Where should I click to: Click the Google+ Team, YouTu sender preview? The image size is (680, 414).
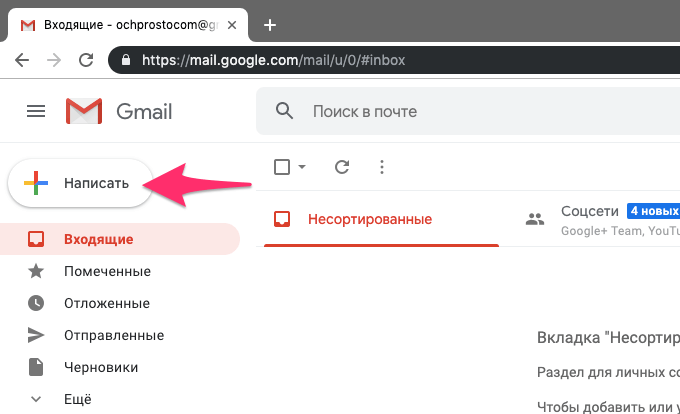(x=620, y=231)
